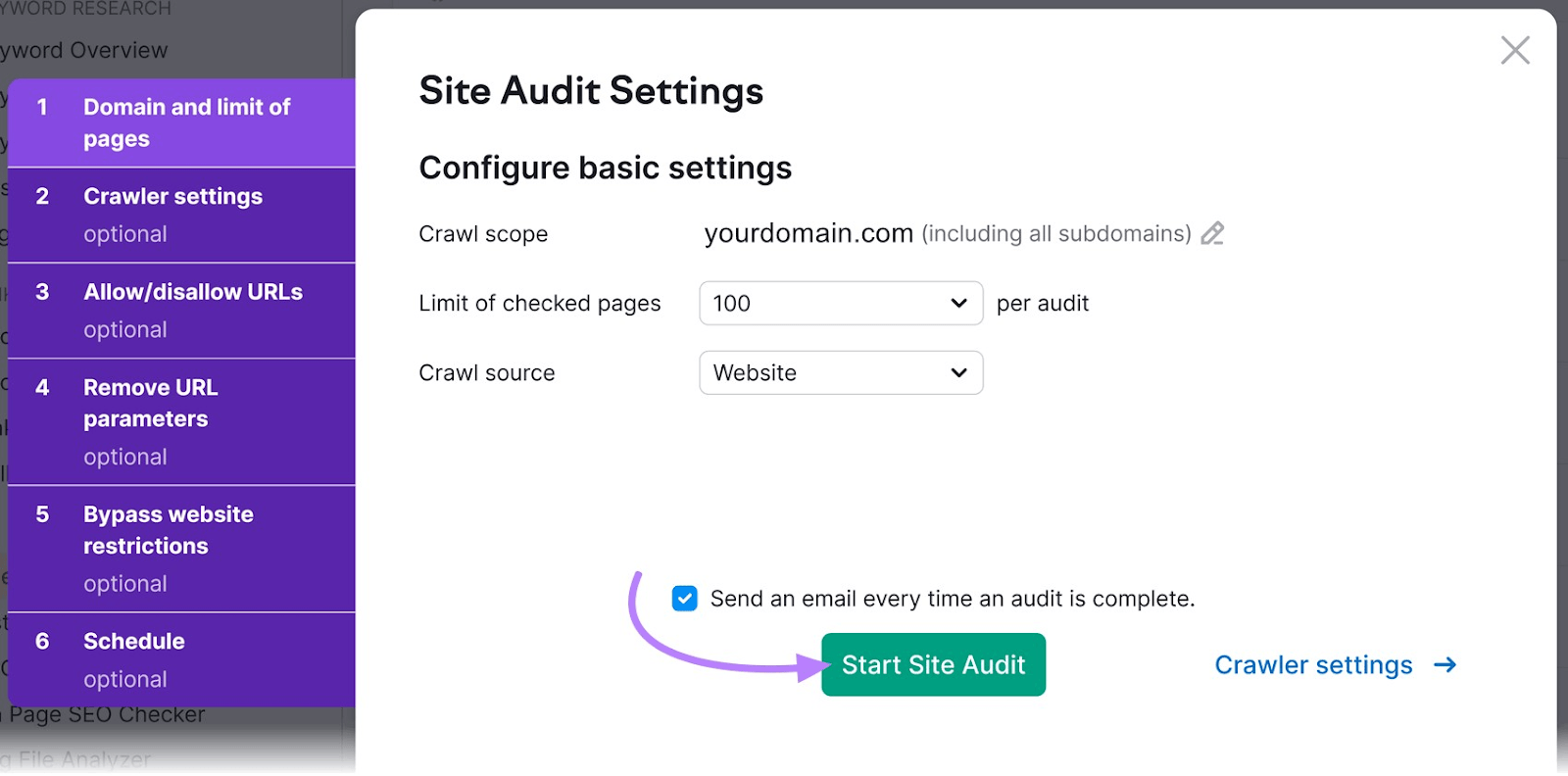Viewport: 1568px width, 776px height.
Task: Open step 2 Crawler settings
Action: [181, 216]
